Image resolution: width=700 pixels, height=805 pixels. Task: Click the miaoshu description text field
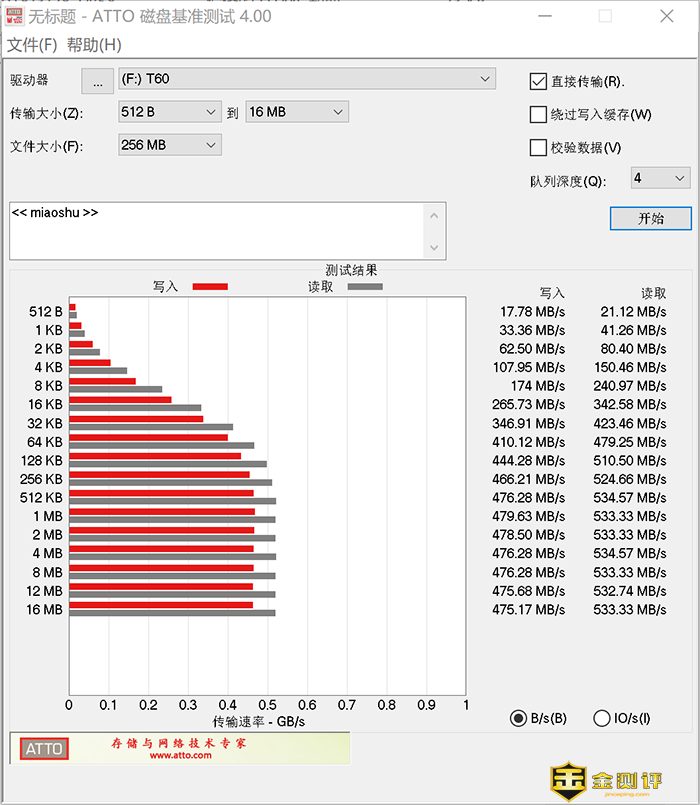click(x=215, y=230)
